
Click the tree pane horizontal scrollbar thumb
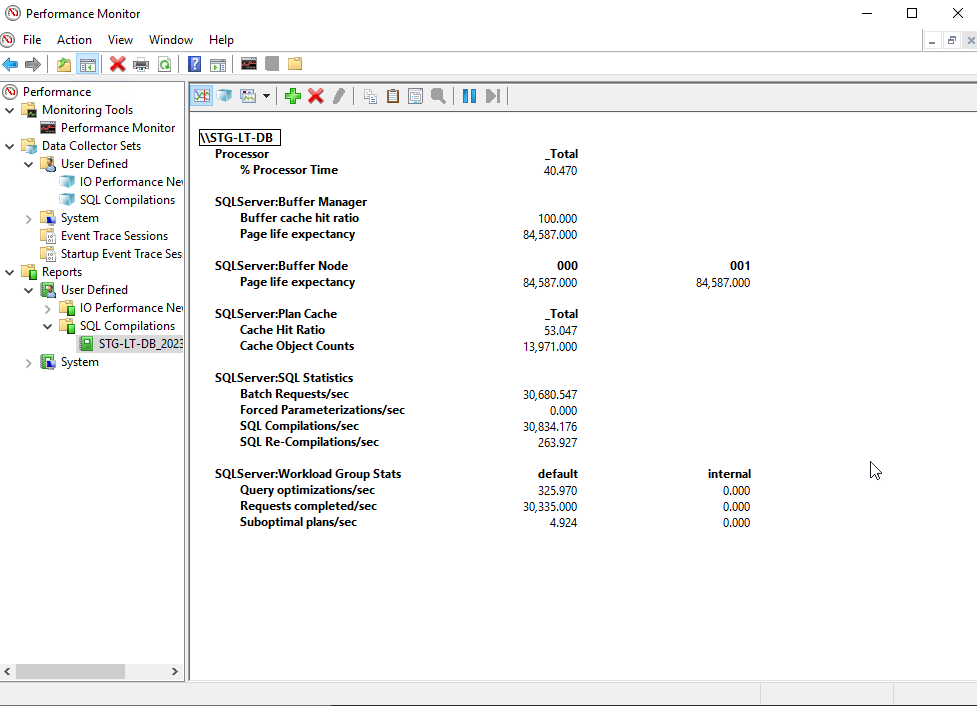[x=70, y=671]
